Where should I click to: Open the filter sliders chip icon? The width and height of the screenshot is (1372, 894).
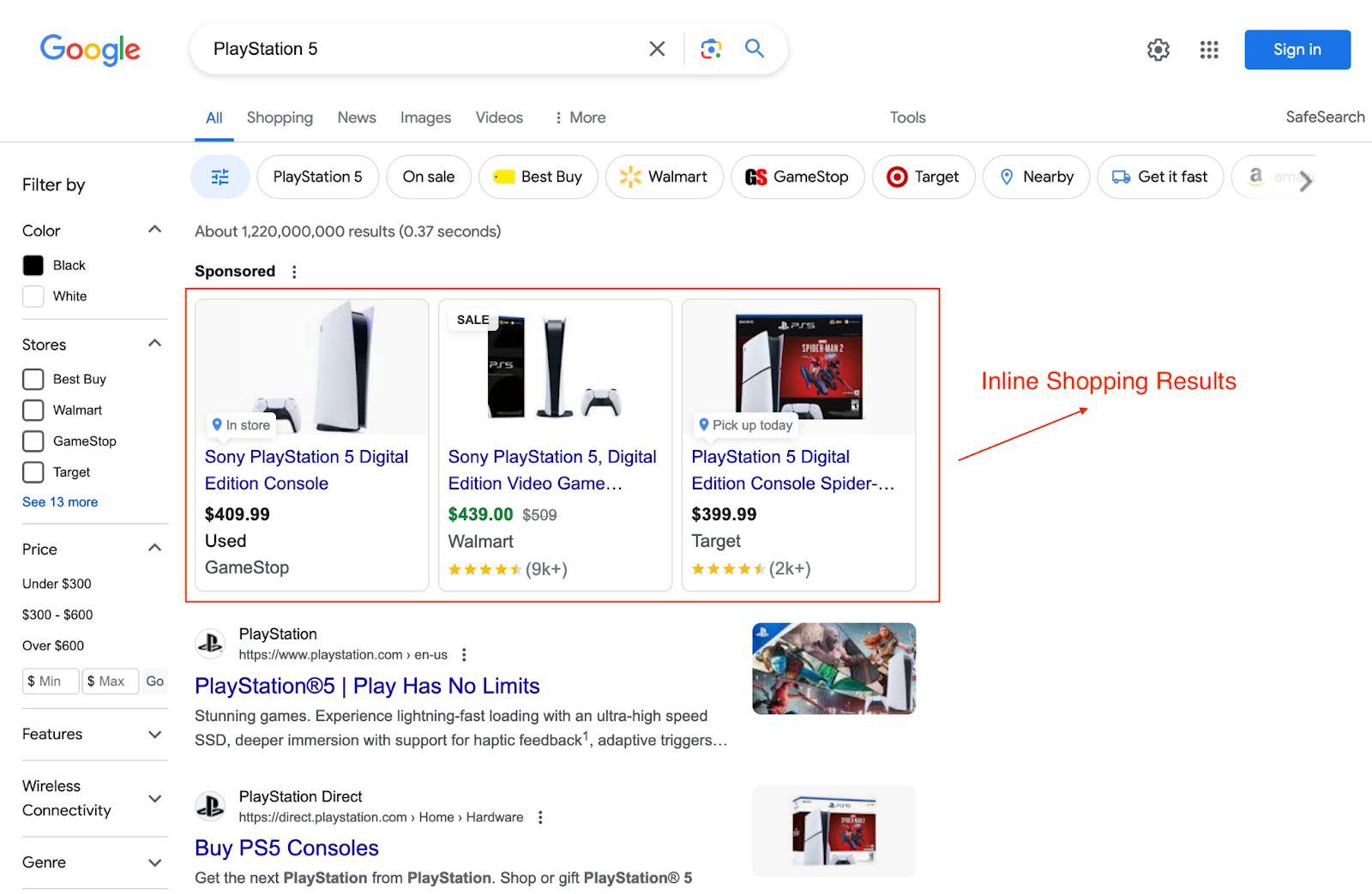click(220, 177)
